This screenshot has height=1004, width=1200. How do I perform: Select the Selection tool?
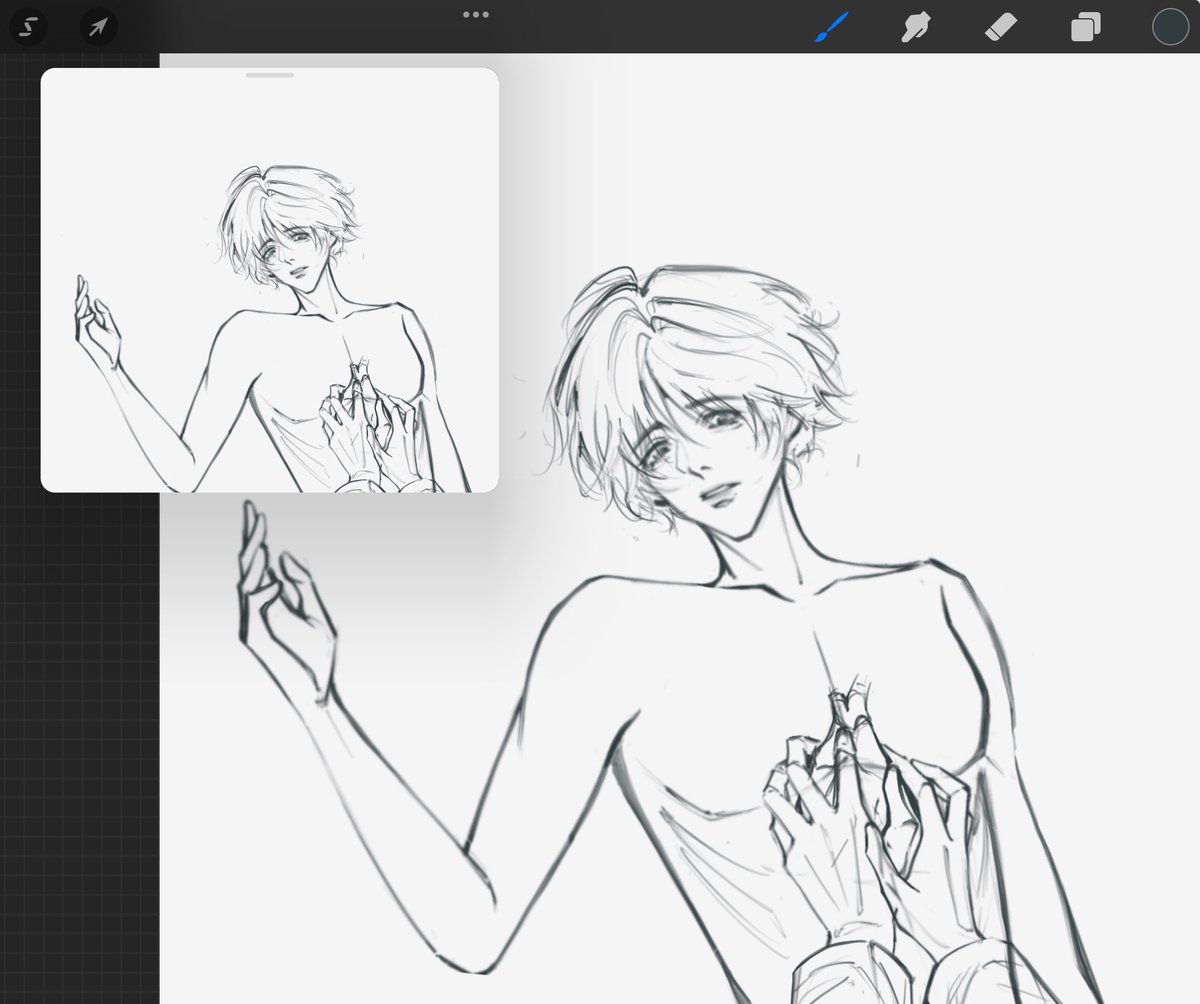click(x=28, y=27)
